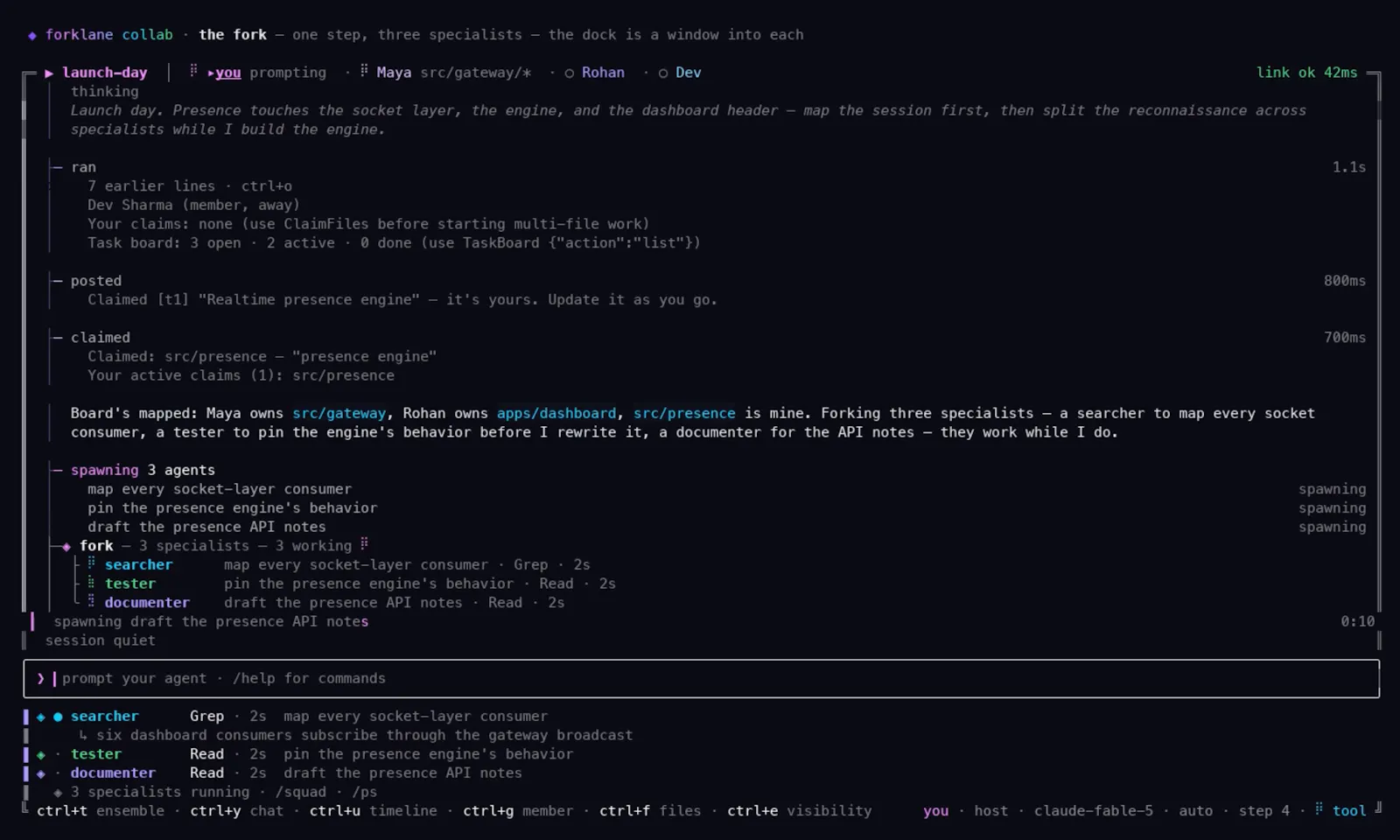Click the 0:10 elapsed timer
This screenshot has height=840, width=1400.
(x=1357, y=622)
